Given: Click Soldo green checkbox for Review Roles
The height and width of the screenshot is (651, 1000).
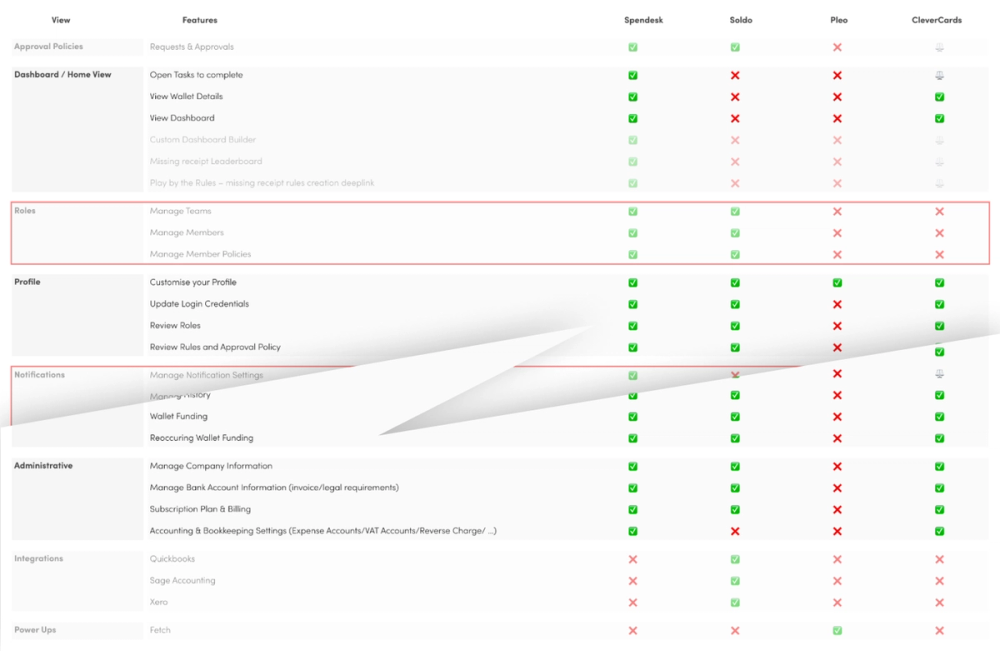Looking at the screenshot, I should click(735, 326).
